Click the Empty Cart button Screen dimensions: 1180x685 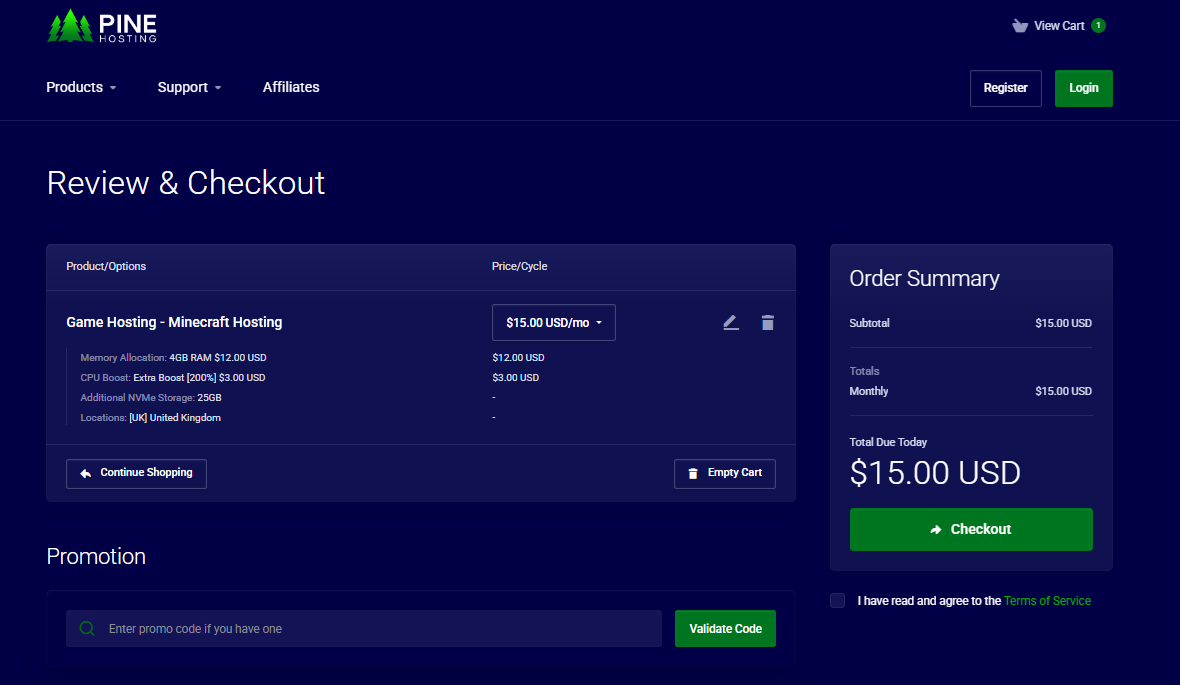[x=725, y=473]
